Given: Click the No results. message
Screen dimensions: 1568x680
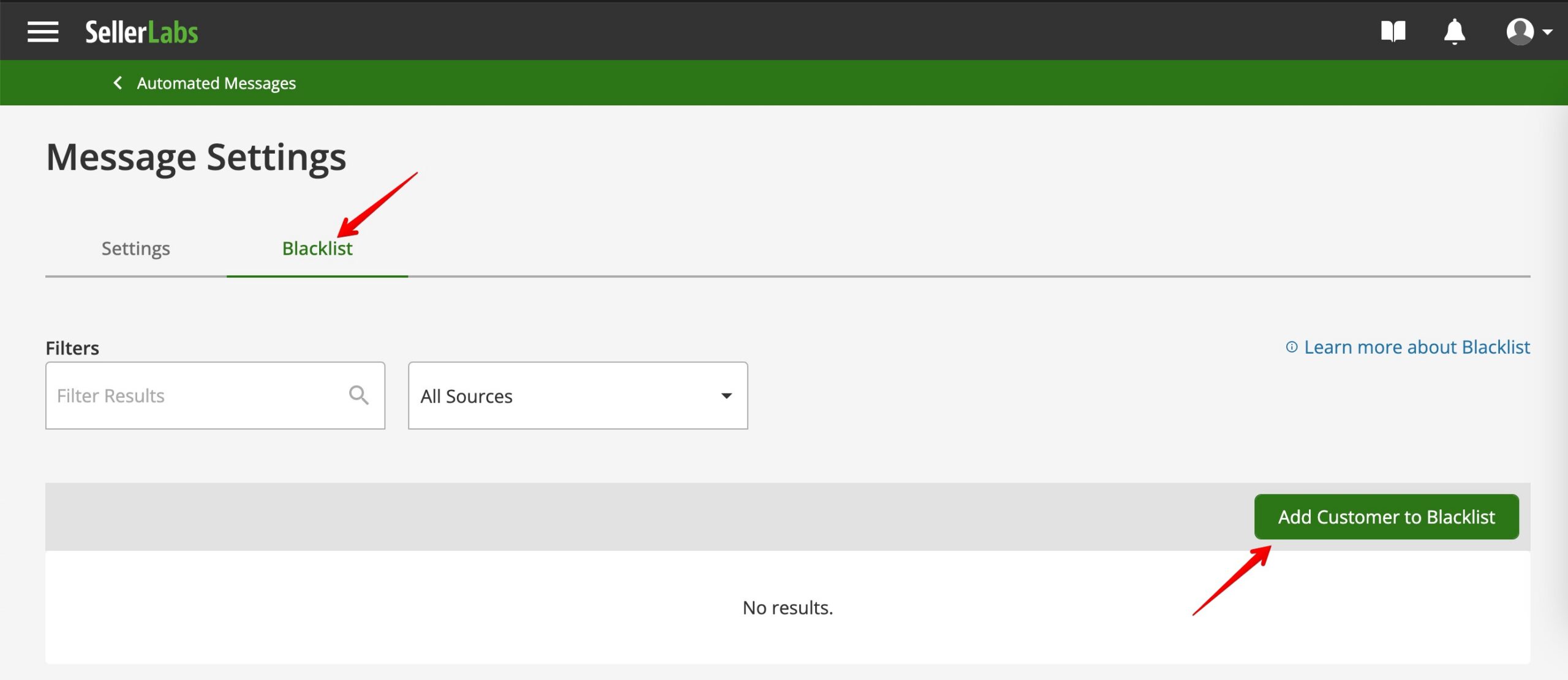Looking at the screenshot, I should coord(788,607).
